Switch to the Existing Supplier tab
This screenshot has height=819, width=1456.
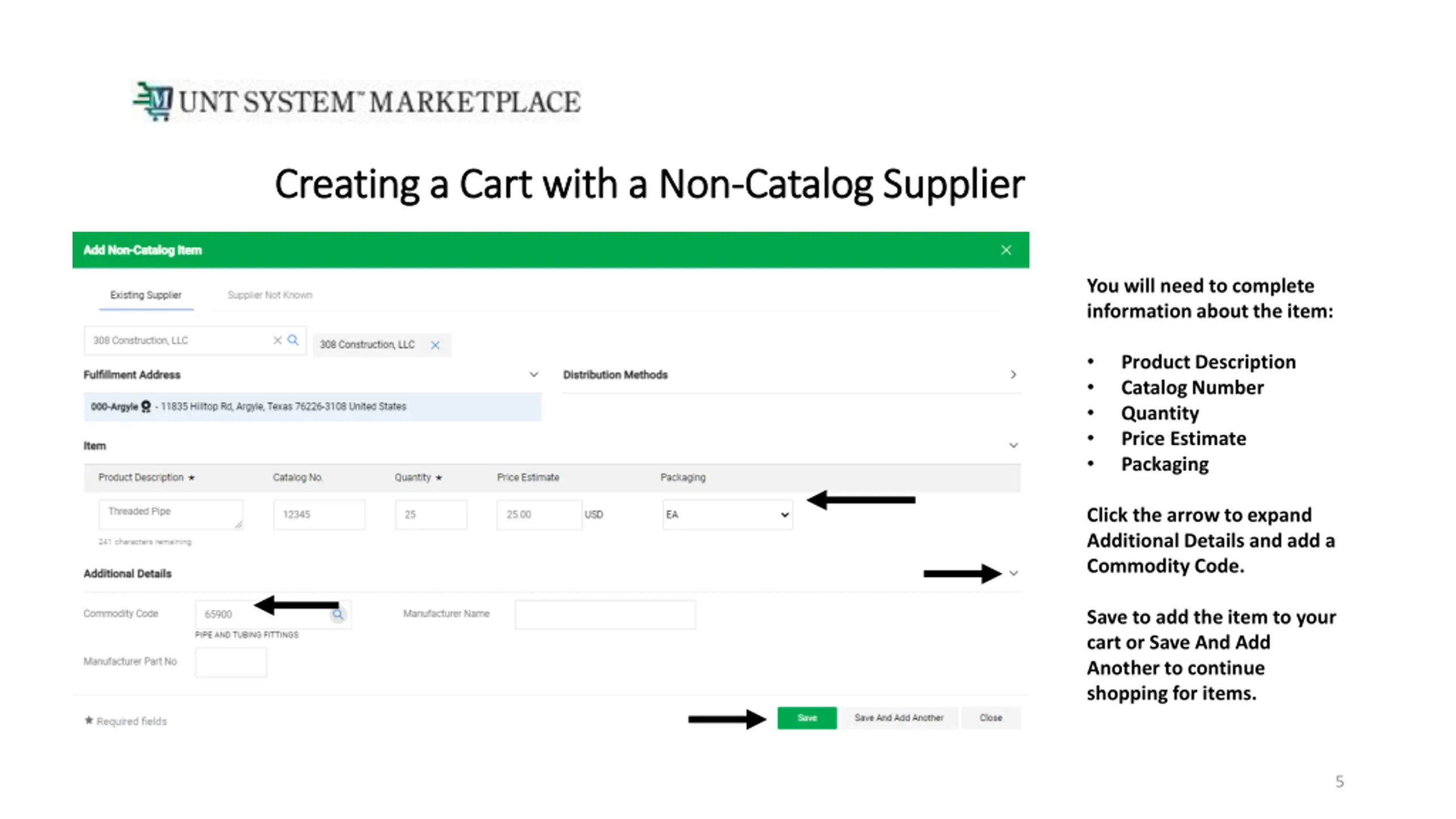coord(146,295)
